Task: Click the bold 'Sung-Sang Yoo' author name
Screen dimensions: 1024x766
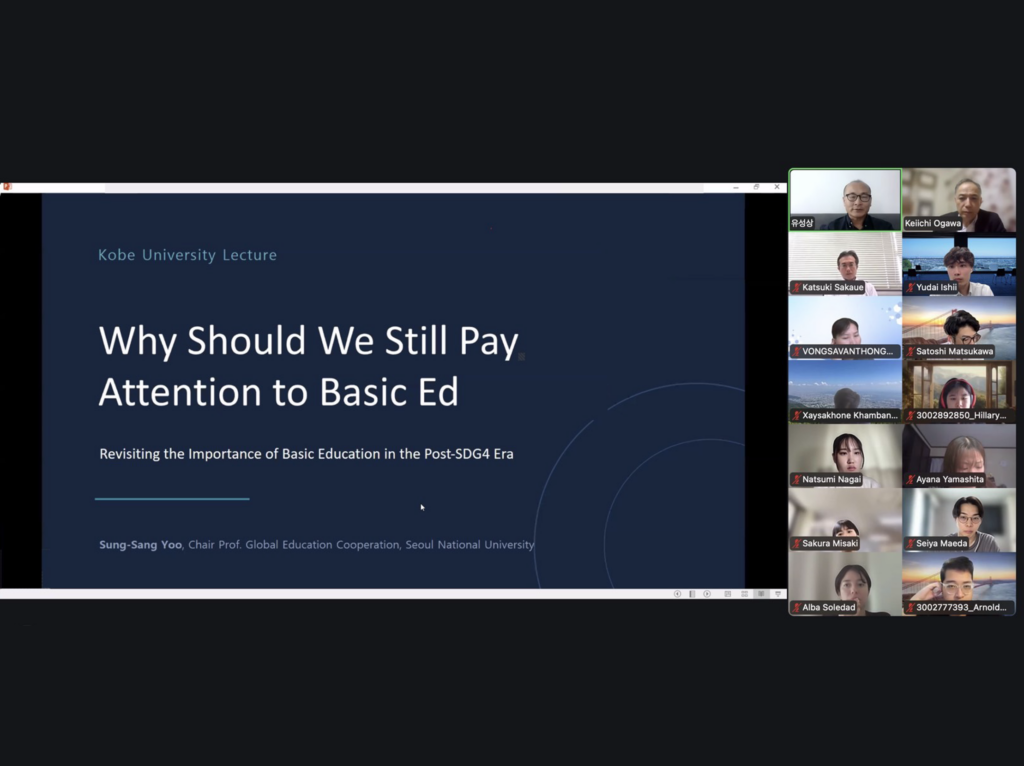Action: pos(140,545)
